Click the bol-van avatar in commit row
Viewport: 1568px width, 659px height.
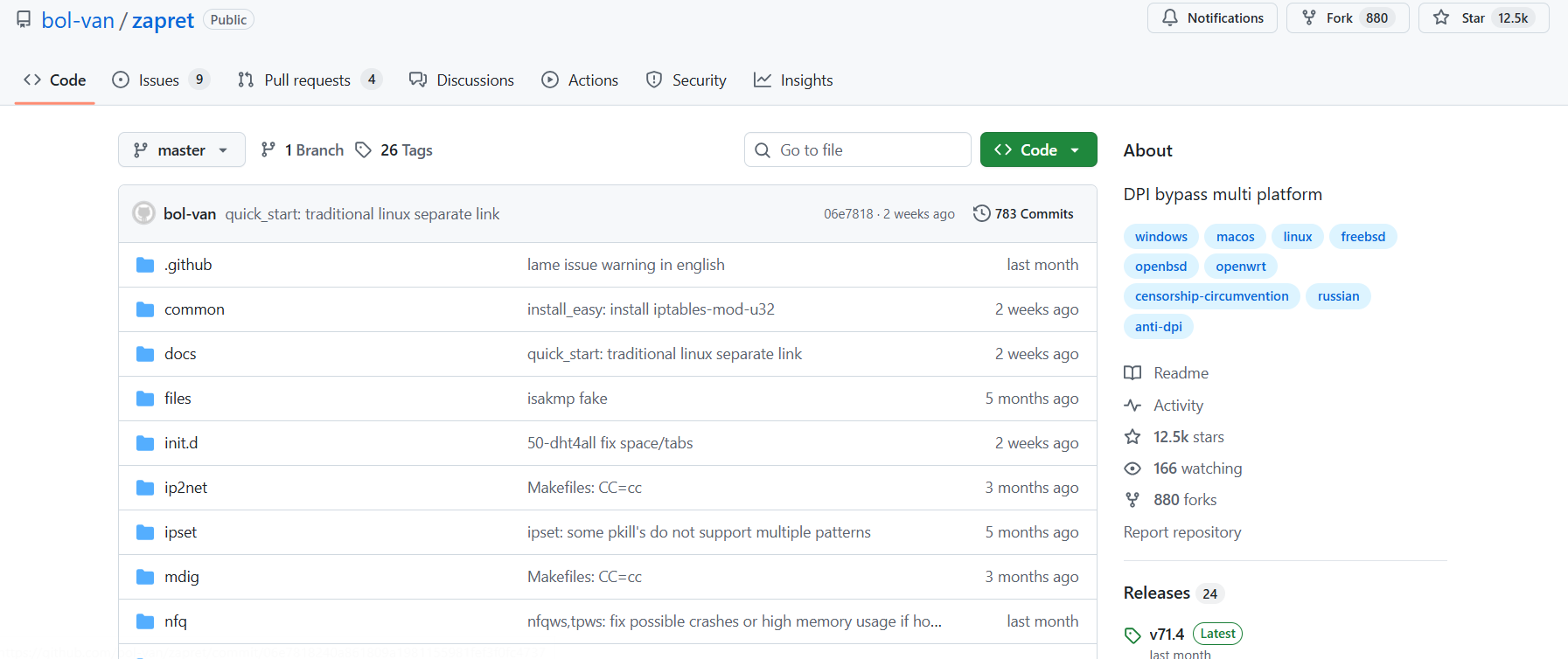pyautogui.click(x=143, y=213)
